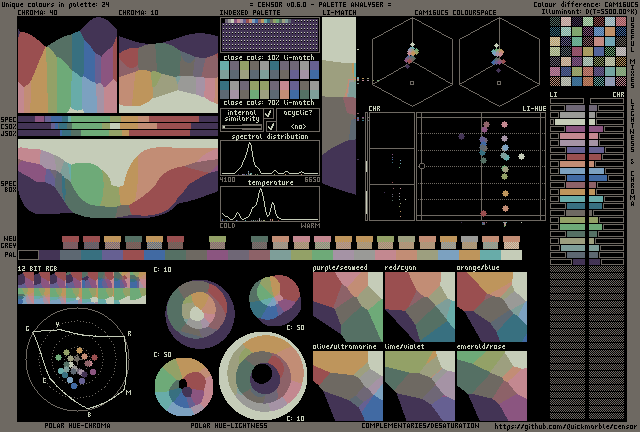Click the 'internal similarity' label
This screenshot has width=640, height=432.
[x=242, y=116]
